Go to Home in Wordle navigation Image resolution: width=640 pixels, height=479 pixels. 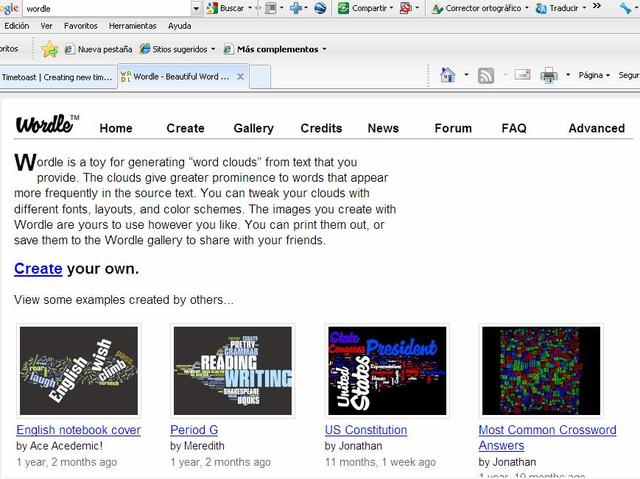(x=116, y=128)
